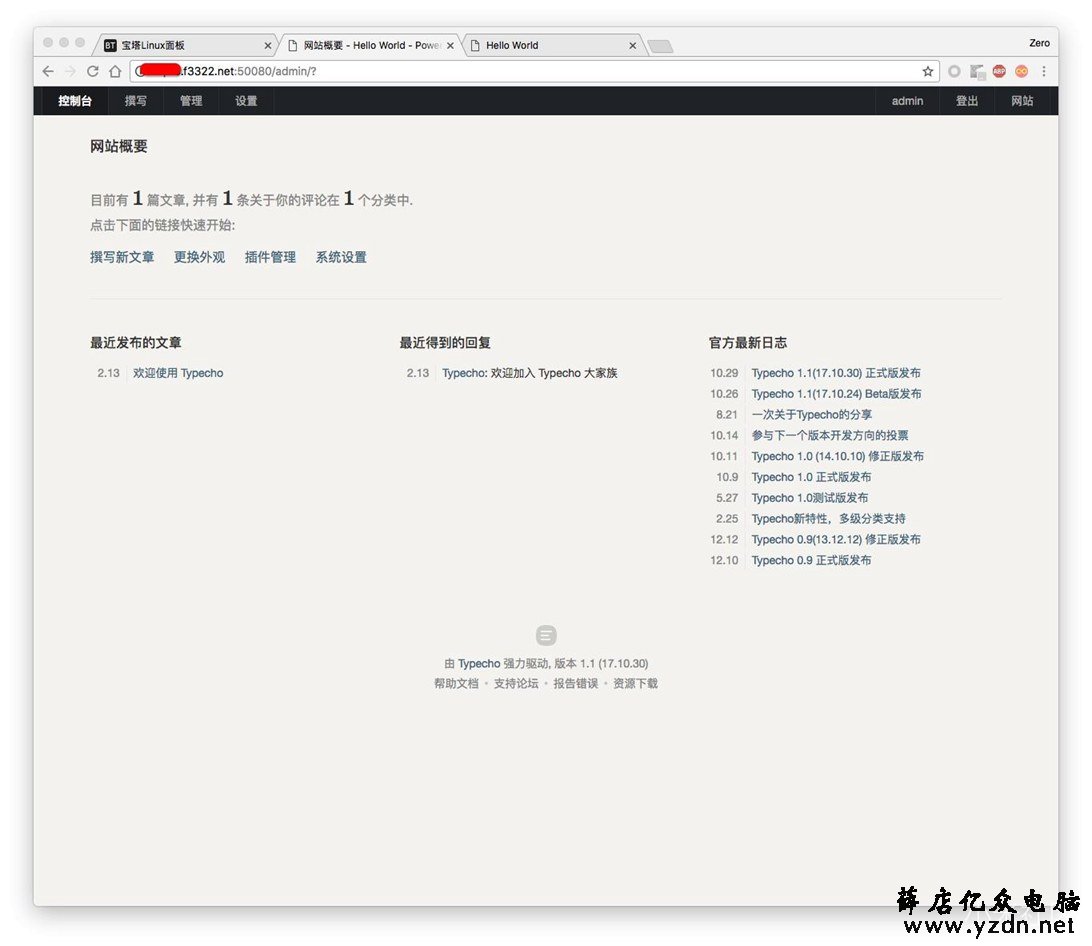The width and height of the screenshot is (1092, 946).
Task: Click the grey circle extension icon
Action: click(955, 71)
